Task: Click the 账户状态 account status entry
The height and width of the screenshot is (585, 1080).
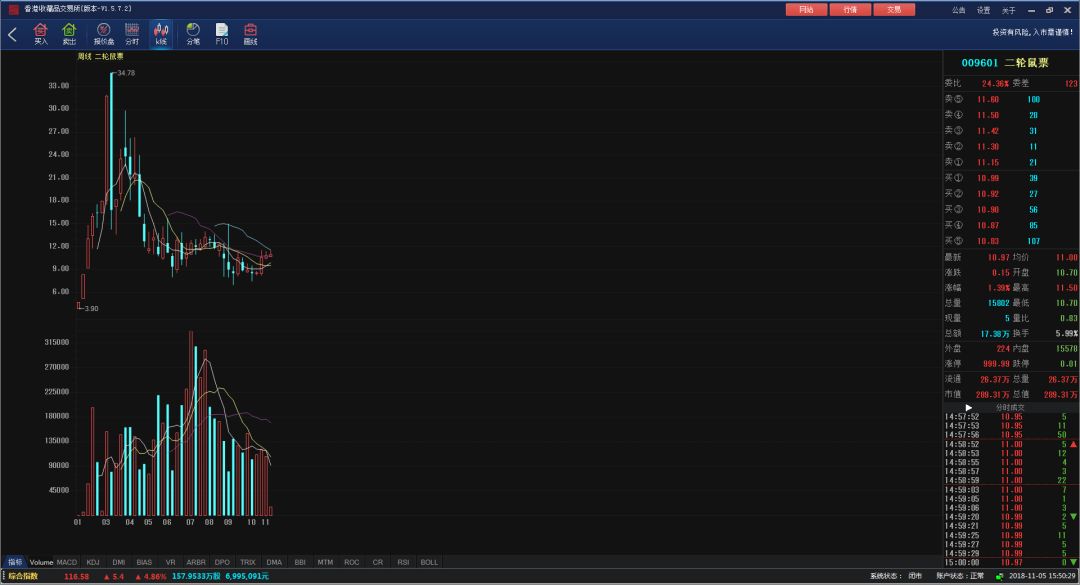Action: (959, 576)
